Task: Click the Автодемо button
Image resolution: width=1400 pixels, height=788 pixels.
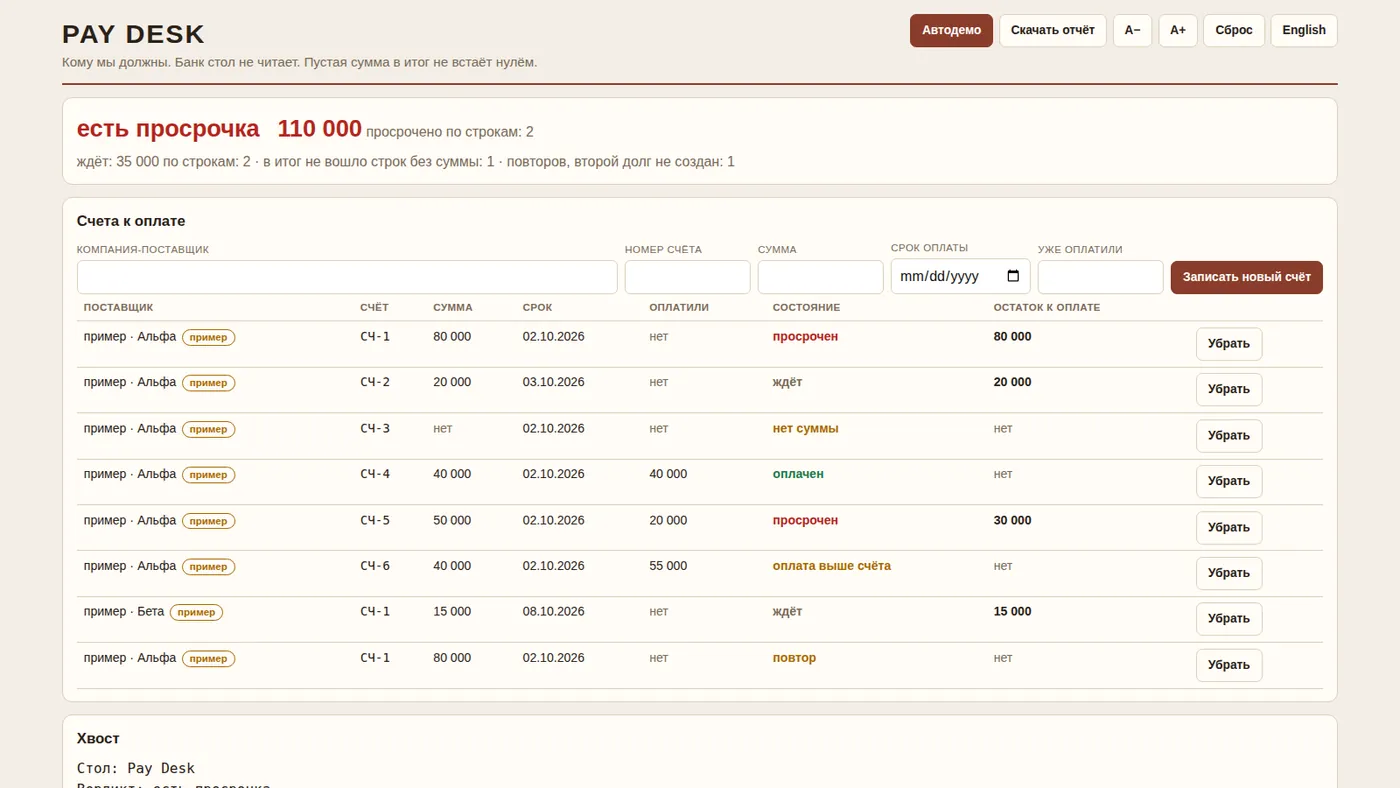Action: 951,30
